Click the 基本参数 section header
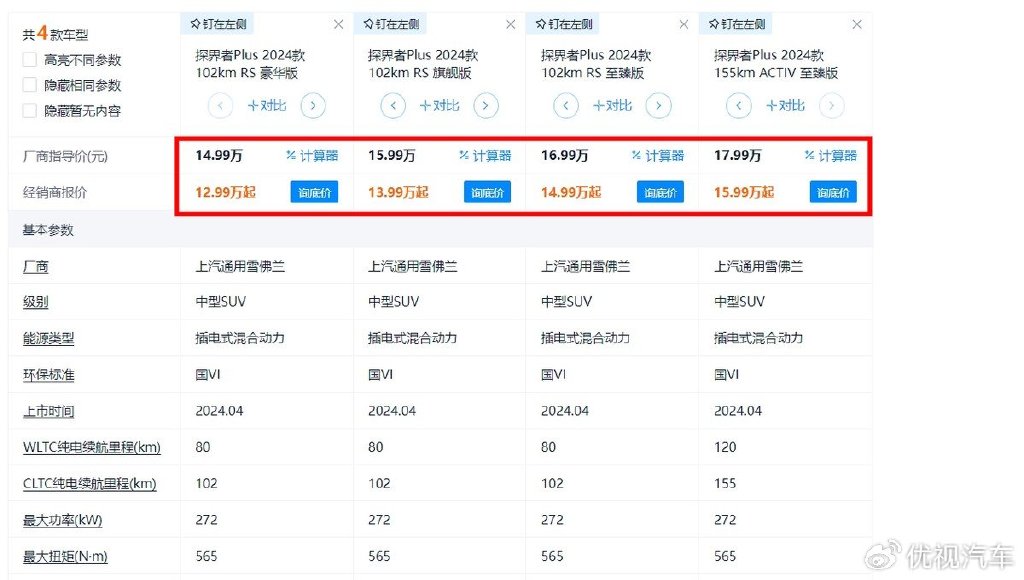Viewport: 1024px width, 580px height. pyautogui.click(x=48, y=230)
